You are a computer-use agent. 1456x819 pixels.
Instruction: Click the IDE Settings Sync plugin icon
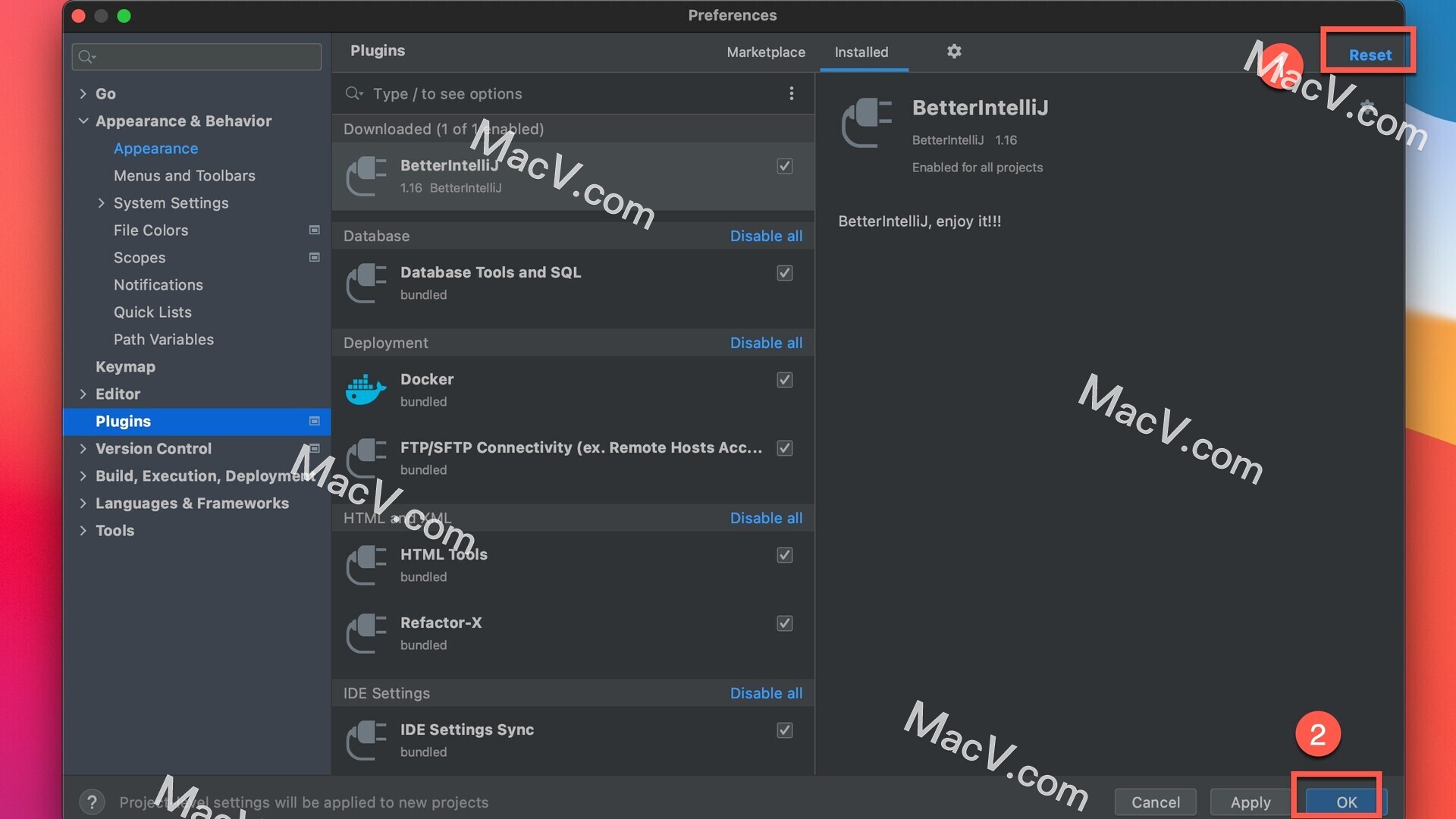366,740
